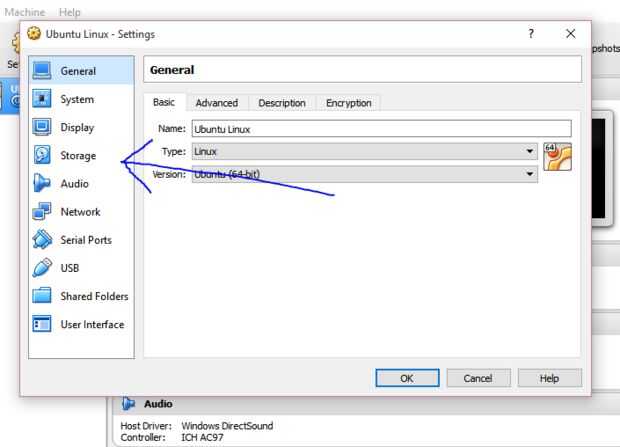The width and height of the screenshot is (620, 447).
Task: Open the Shared Folders settings category
Action: pyautogui.click(x=81, y=295)
